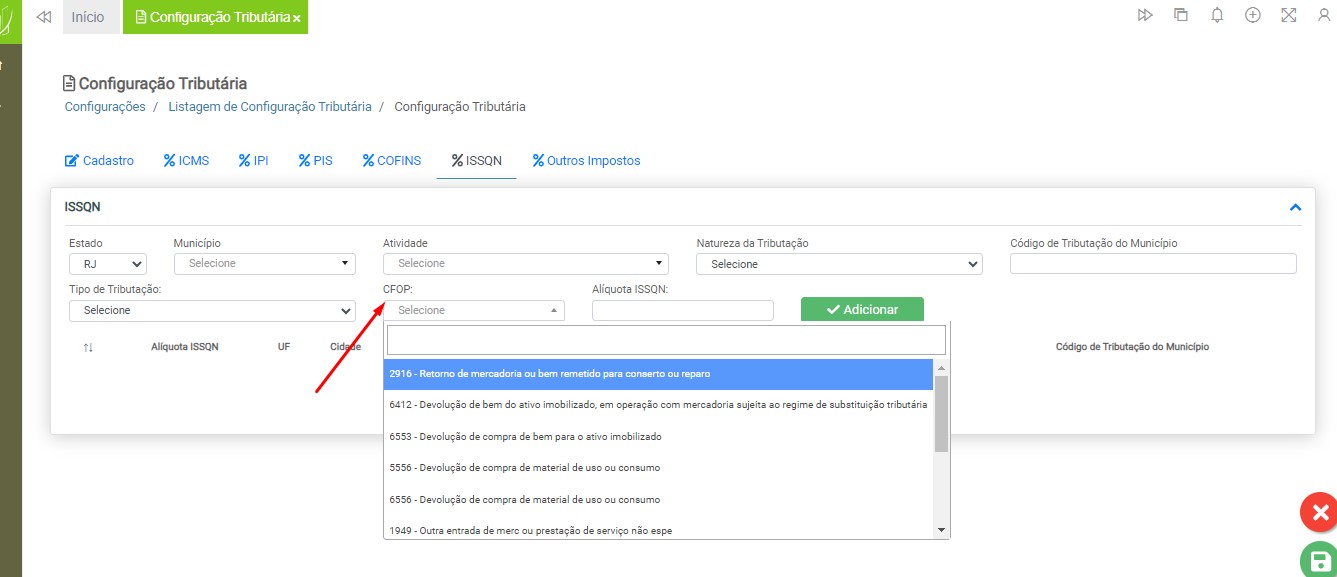Screen dimensions: 1337x577
Task: Toggle fullscreen with the expand arrows icon
Action: pos(1288,16)
